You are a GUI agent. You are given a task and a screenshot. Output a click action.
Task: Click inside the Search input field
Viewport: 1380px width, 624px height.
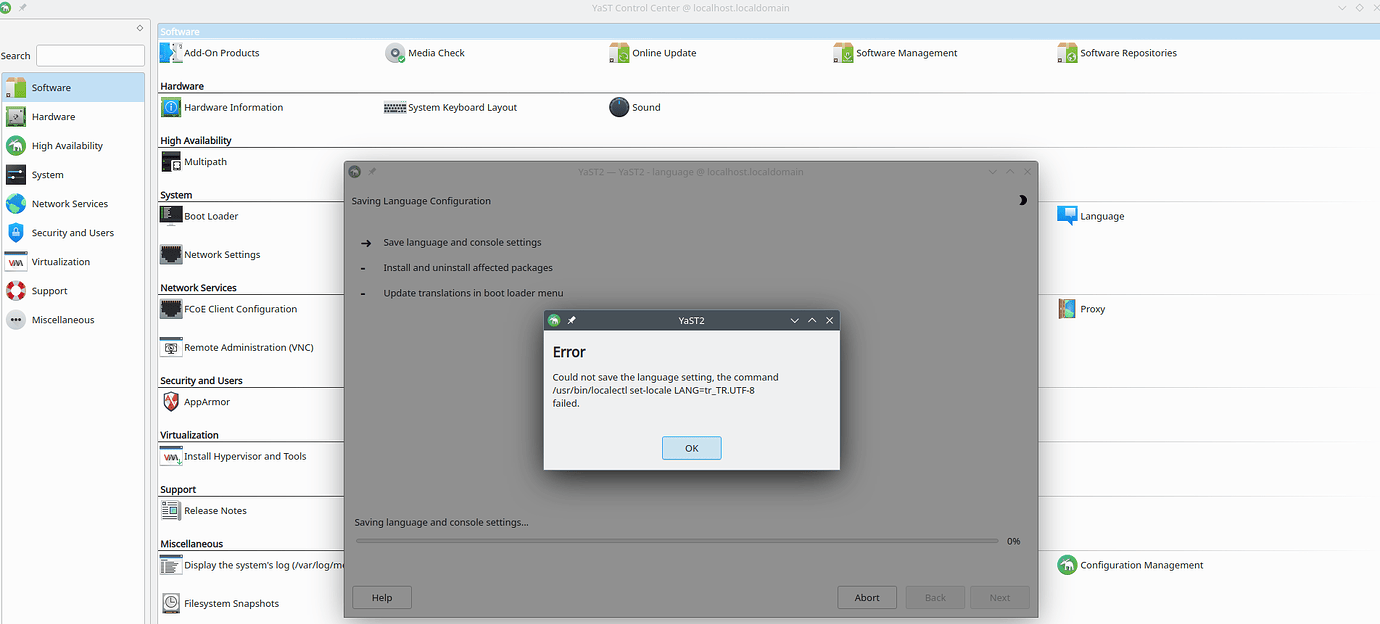(x=89, y=55)
